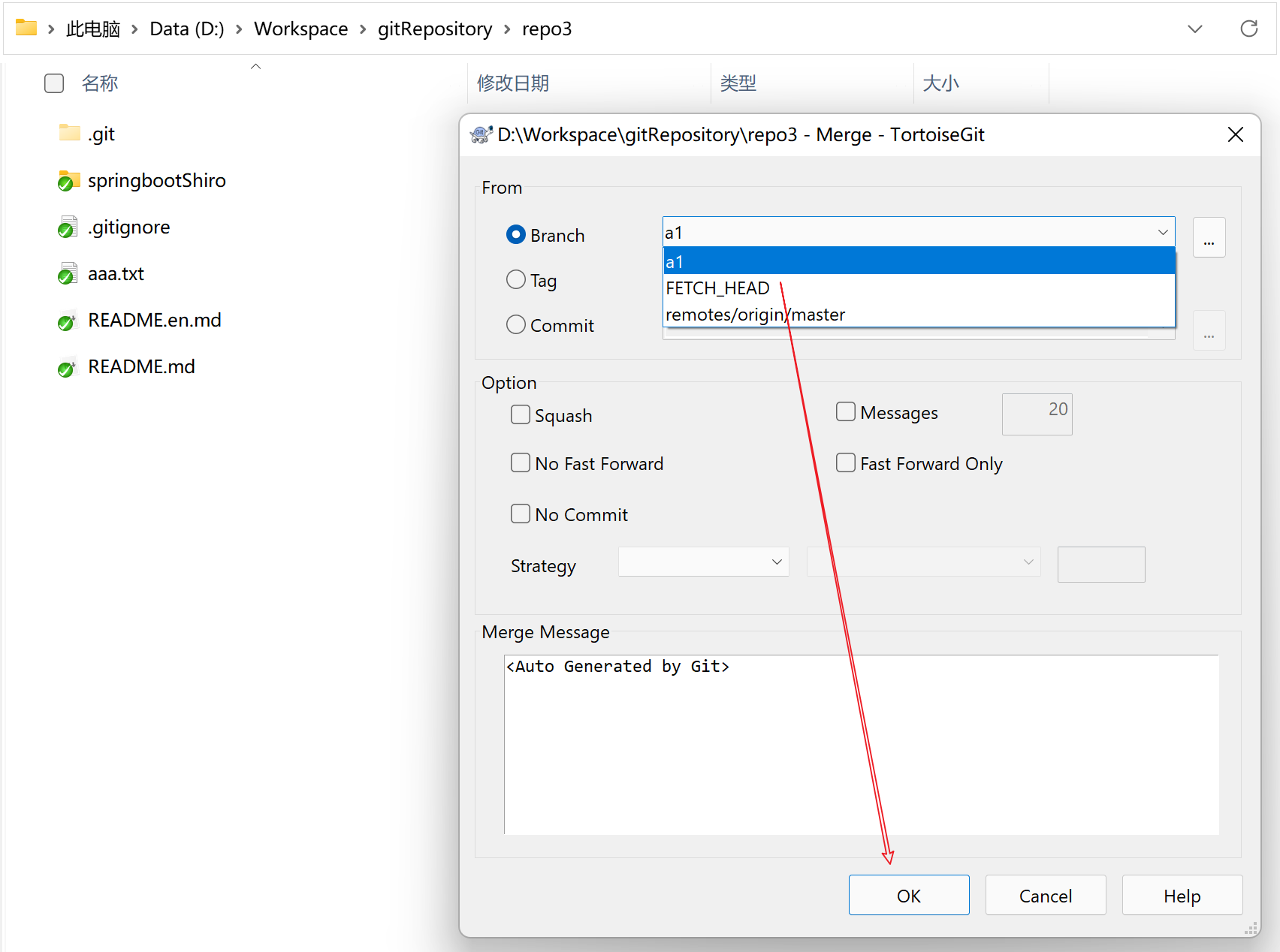This screenshot has height=952, width=1280.
Task: Enable the No Fast Forward option
Action: click(x=521, y=463)
